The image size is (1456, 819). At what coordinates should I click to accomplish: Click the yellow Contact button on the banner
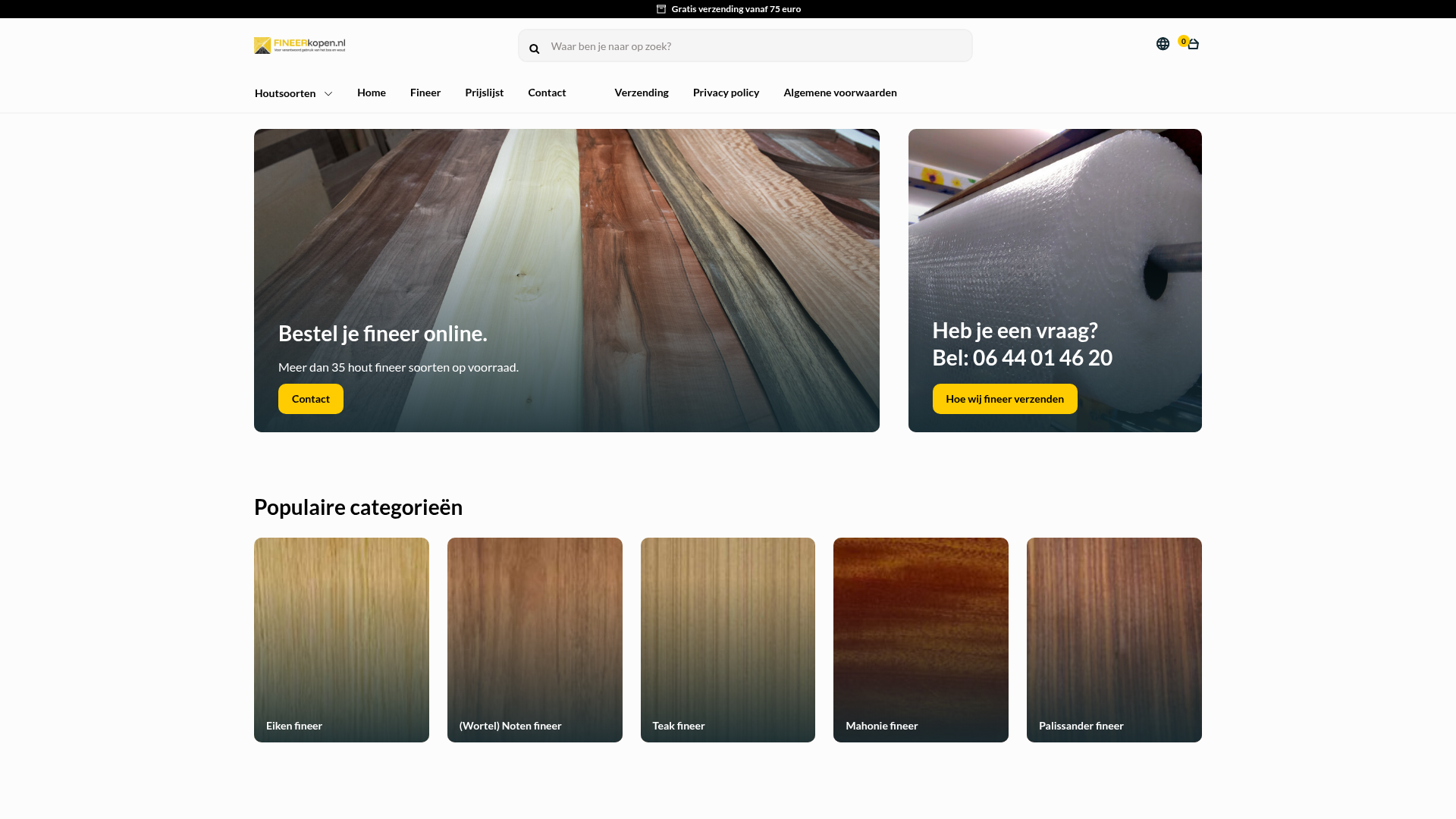311,399
